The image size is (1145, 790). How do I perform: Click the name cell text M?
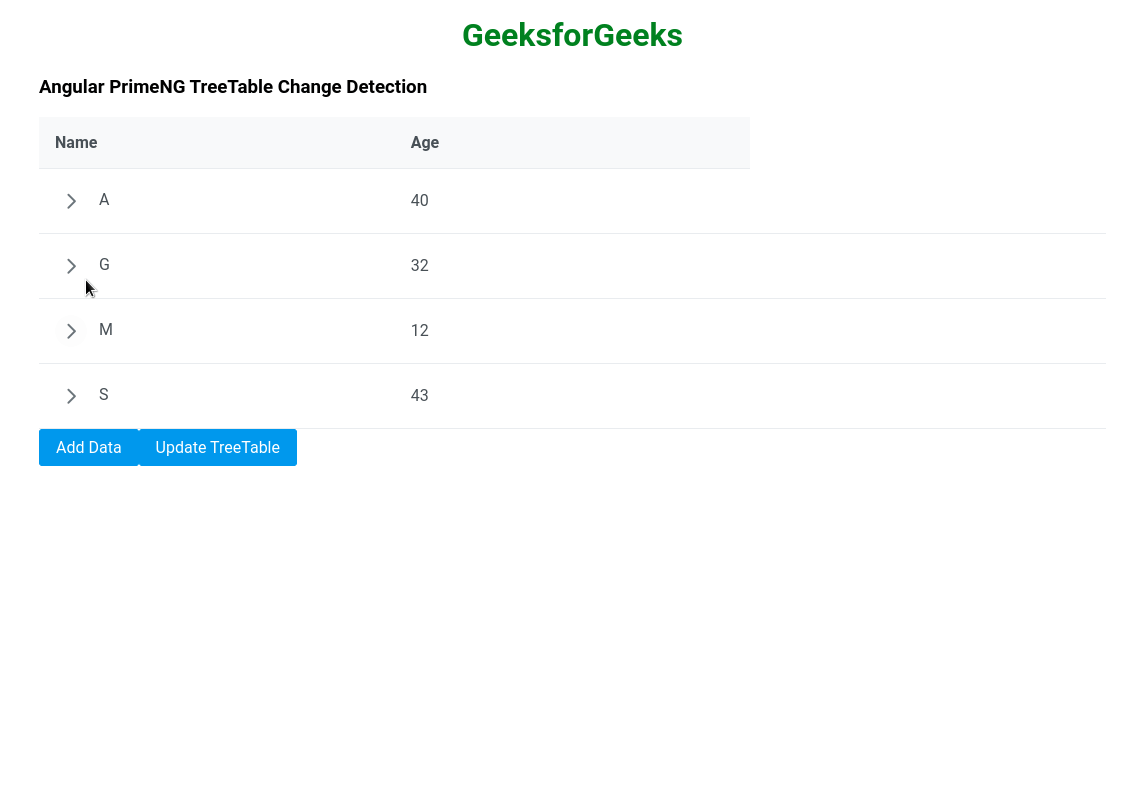[105, 330]
